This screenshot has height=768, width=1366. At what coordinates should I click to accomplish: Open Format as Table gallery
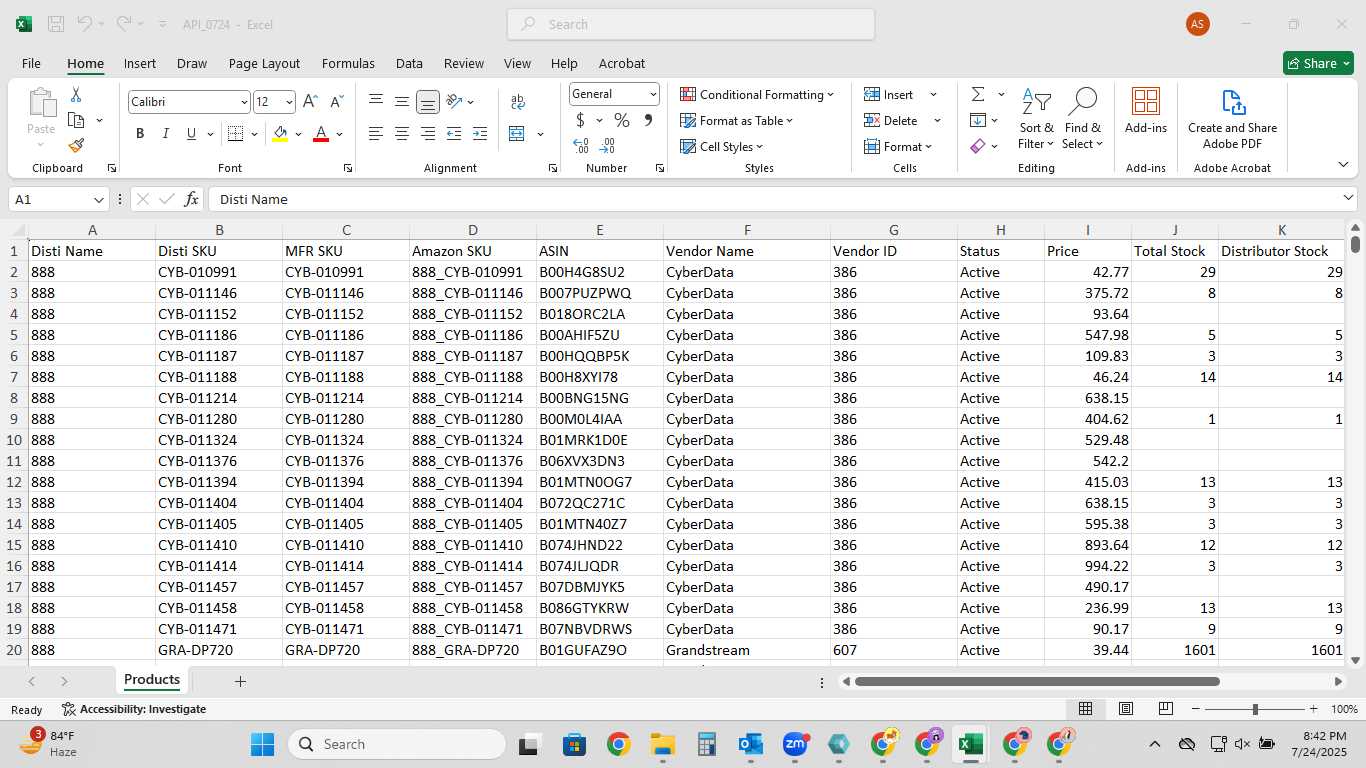[737, 120]
